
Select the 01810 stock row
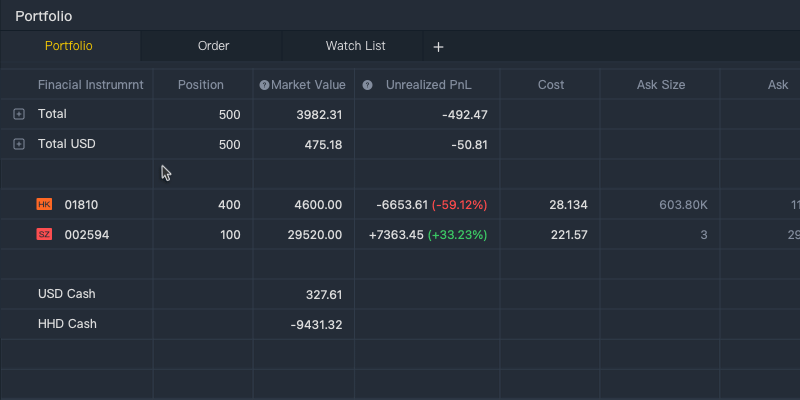click(x=82, y=205)
